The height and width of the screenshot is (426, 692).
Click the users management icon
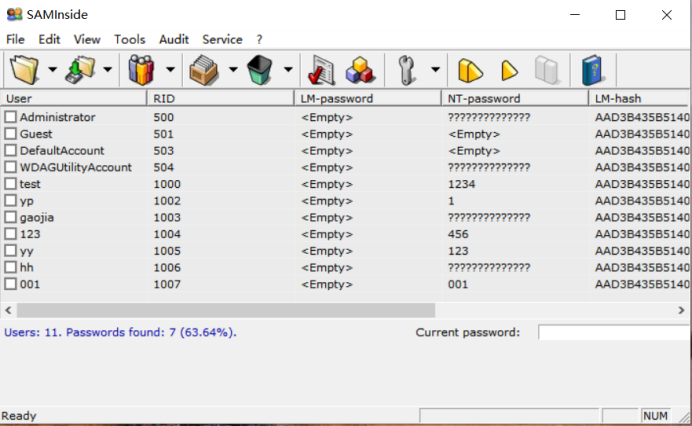[141, 70]
